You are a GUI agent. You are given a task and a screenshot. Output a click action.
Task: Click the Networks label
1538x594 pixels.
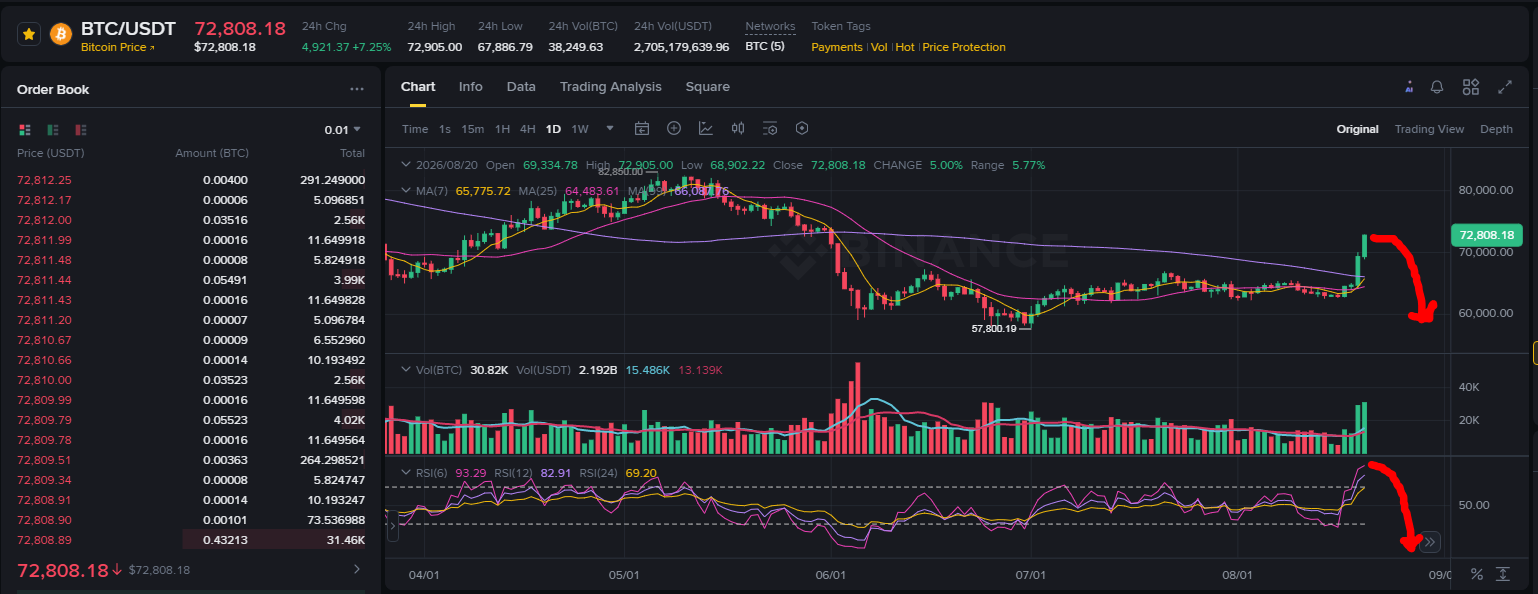[770, 26]
